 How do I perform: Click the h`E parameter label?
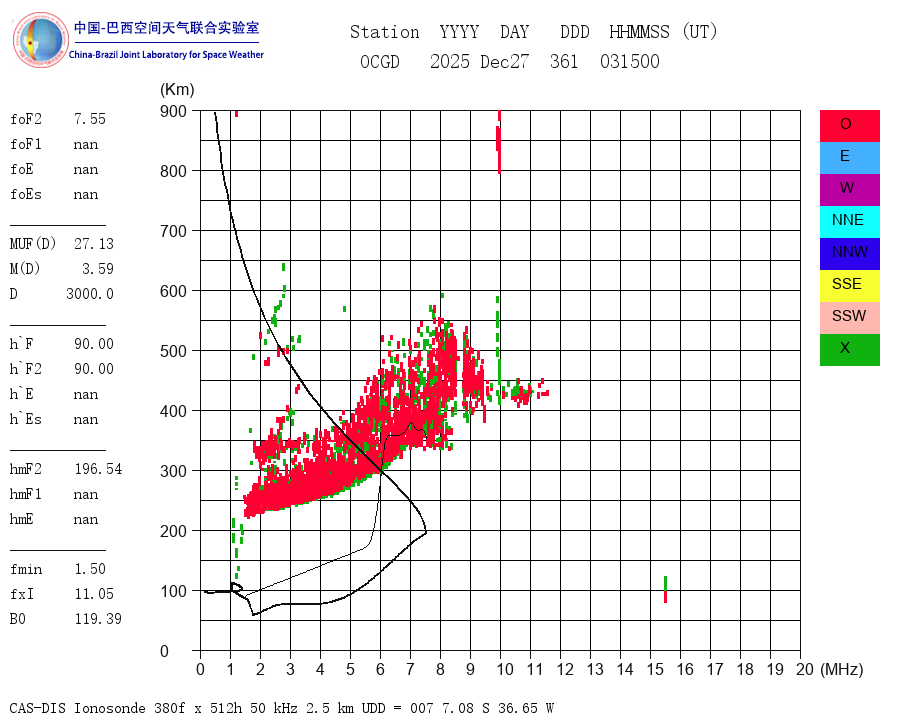(22, 394)
